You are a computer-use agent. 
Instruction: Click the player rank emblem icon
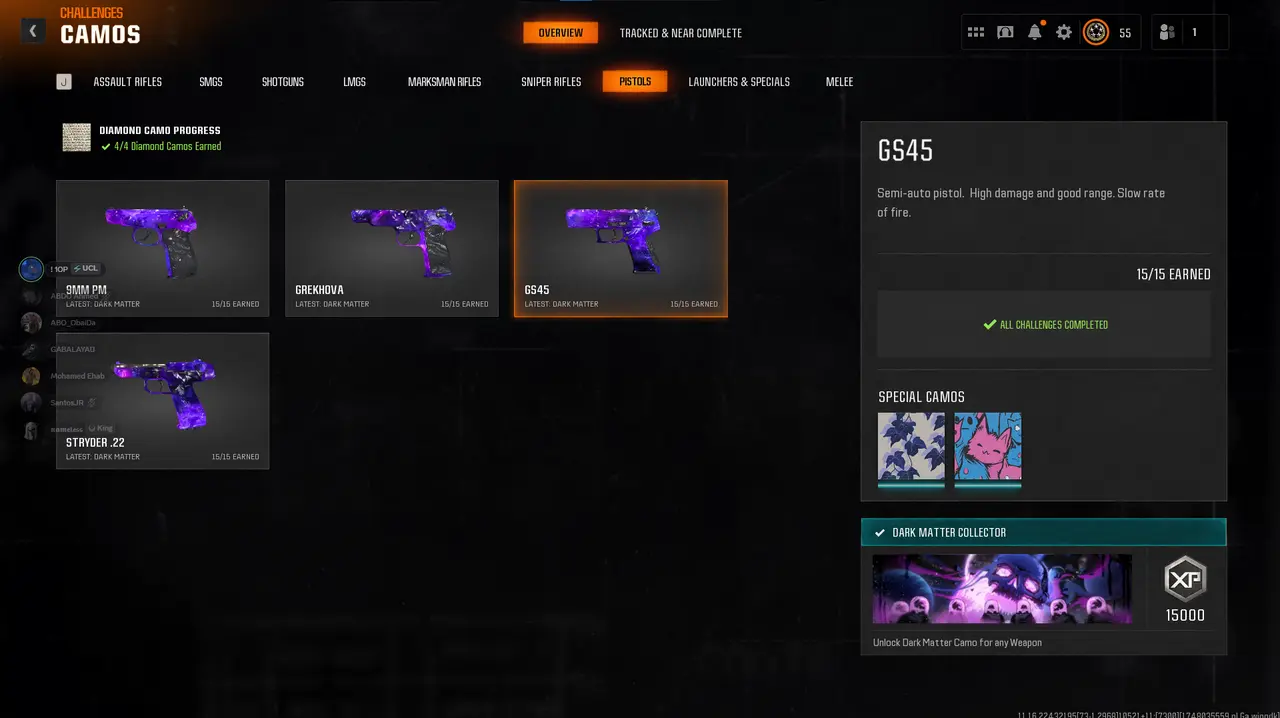pos(1096,32)
